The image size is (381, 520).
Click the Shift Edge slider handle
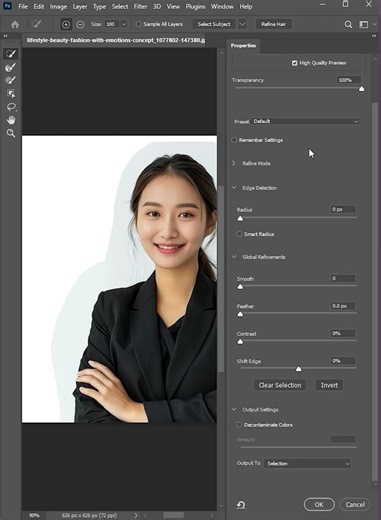point(299,369)
